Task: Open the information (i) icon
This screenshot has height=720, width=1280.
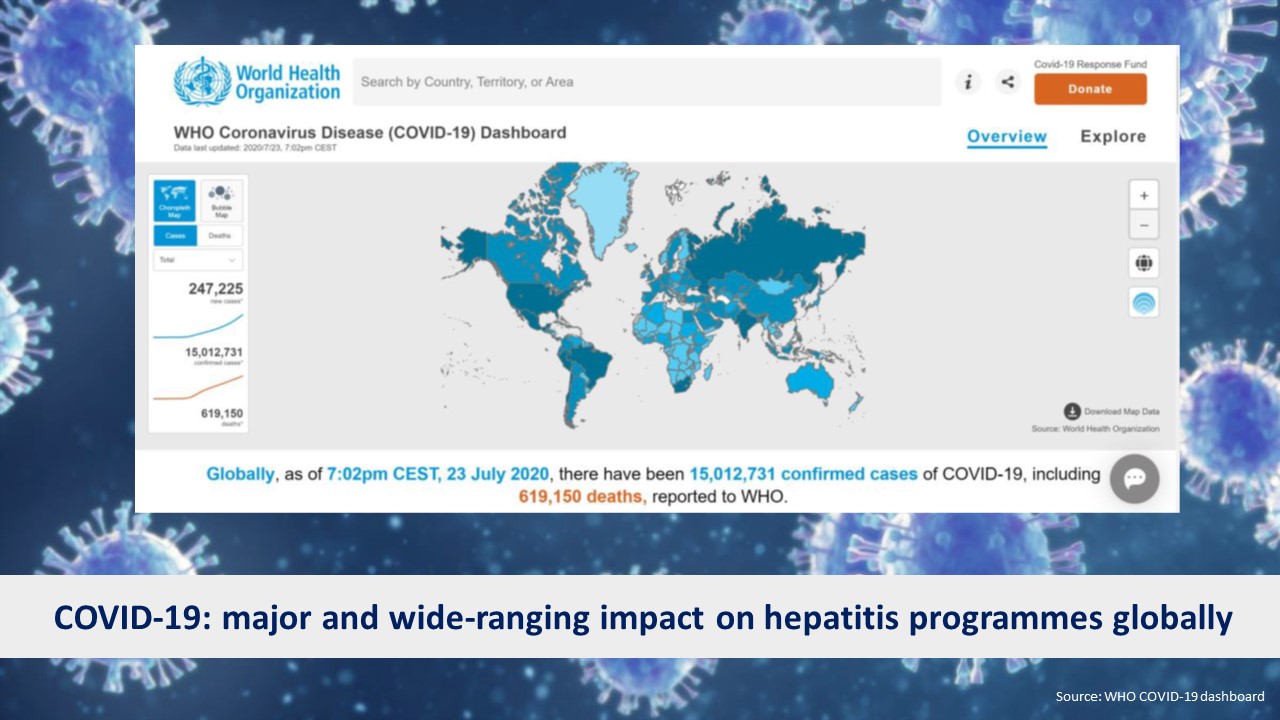Action: point(967,82)
